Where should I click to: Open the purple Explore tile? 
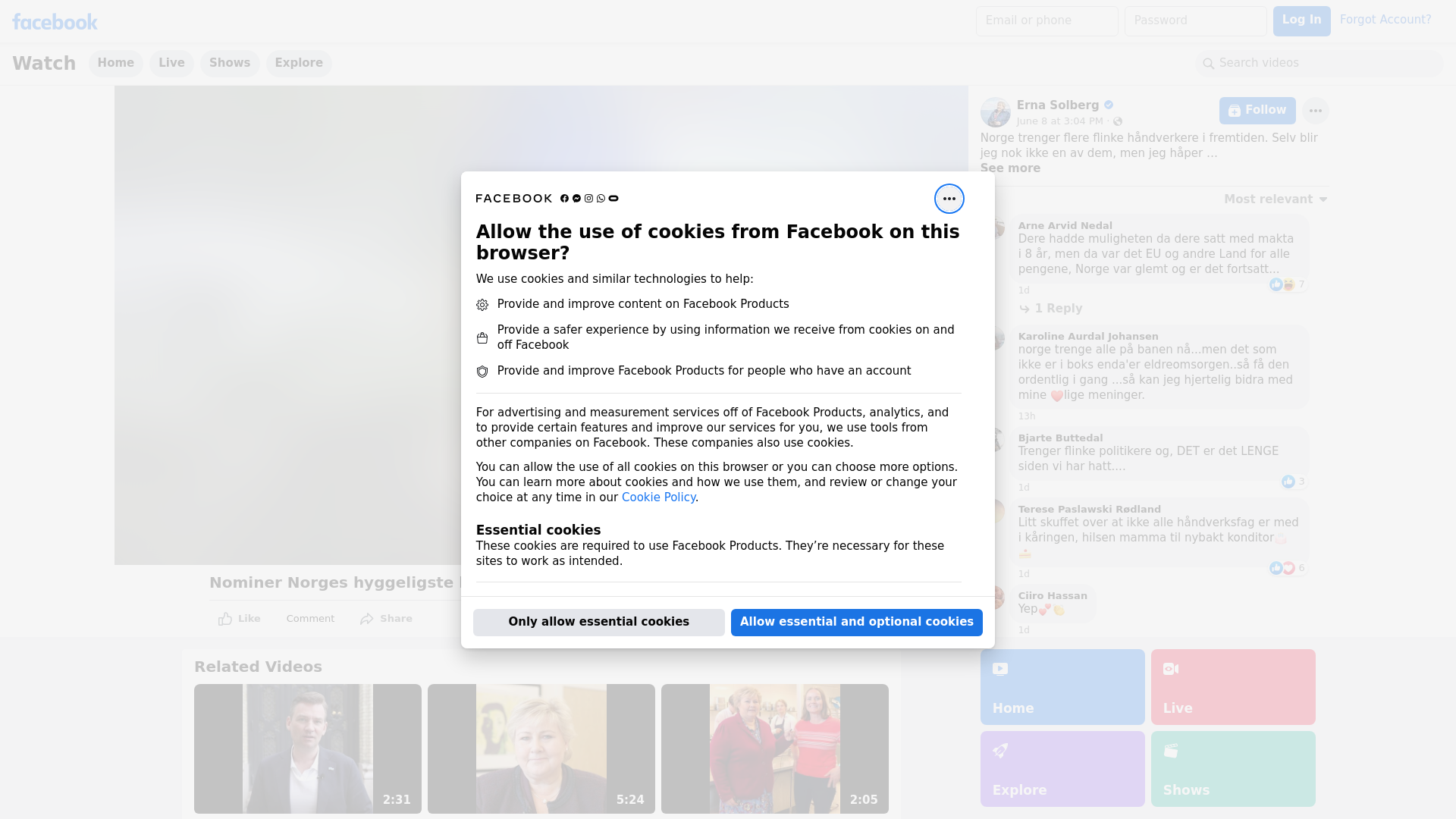click(x=1062, y=769)
